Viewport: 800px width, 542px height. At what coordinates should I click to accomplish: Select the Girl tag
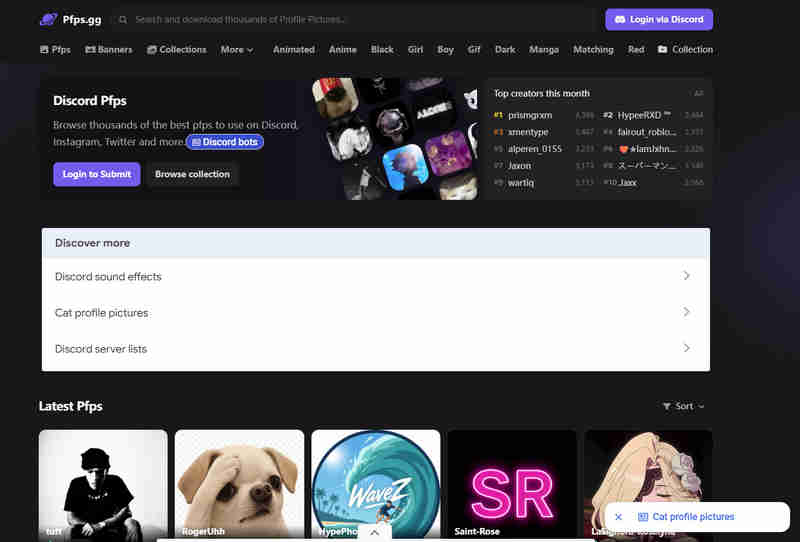[x=415, y=50]
